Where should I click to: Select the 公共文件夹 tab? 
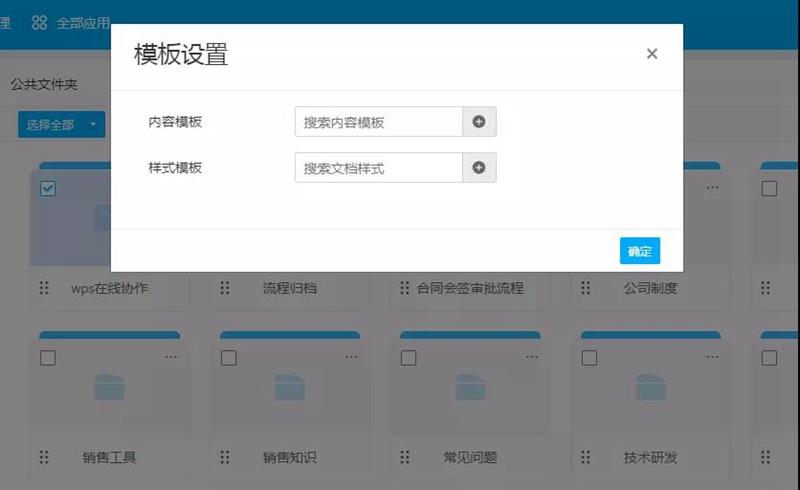pyautogui.click(x=44, y=84)
